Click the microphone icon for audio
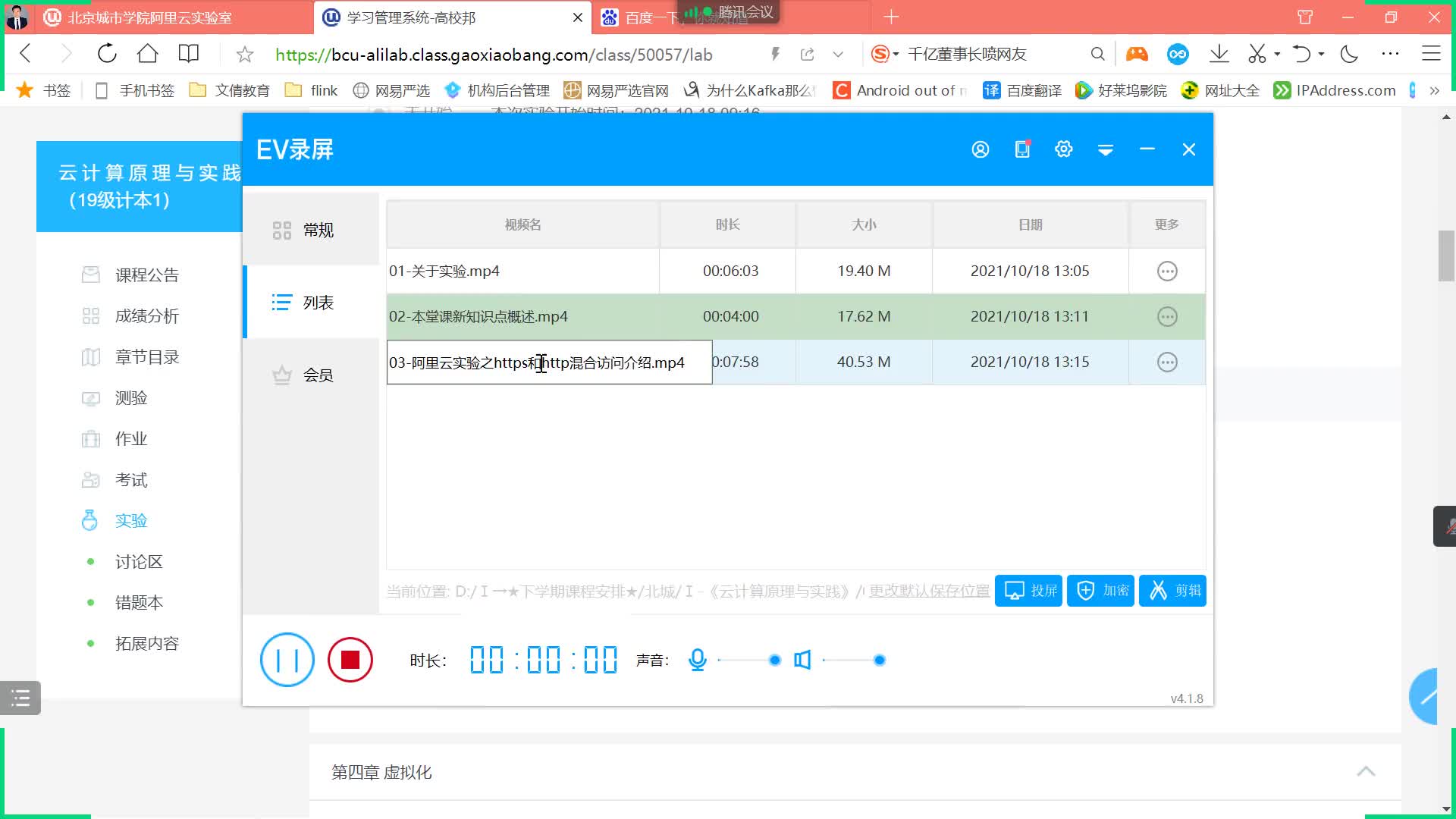The height and width of the screenshot is (819, 1456). [697, 660]
